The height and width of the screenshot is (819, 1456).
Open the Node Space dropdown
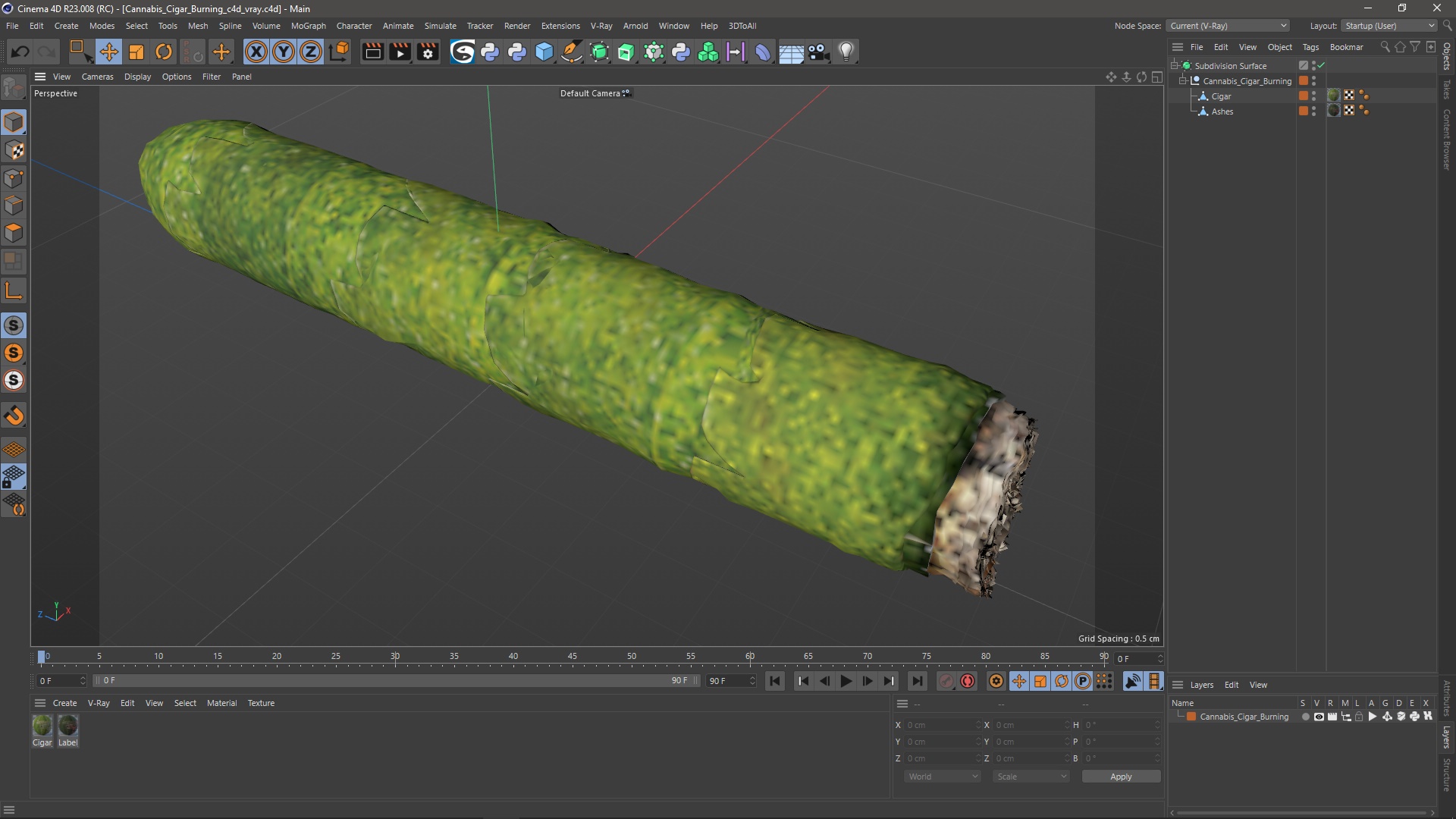(x=1228, y=26)
